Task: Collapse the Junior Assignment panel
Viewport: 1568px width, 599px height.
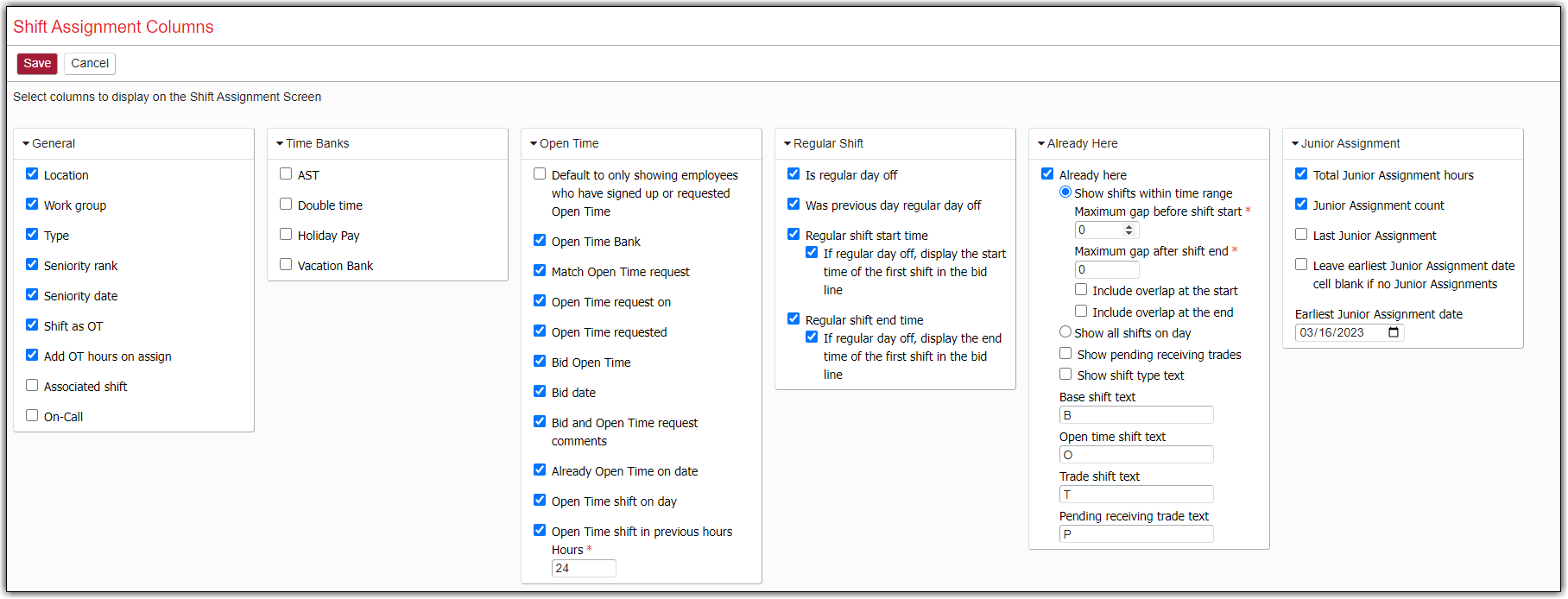Action: 1345,143
